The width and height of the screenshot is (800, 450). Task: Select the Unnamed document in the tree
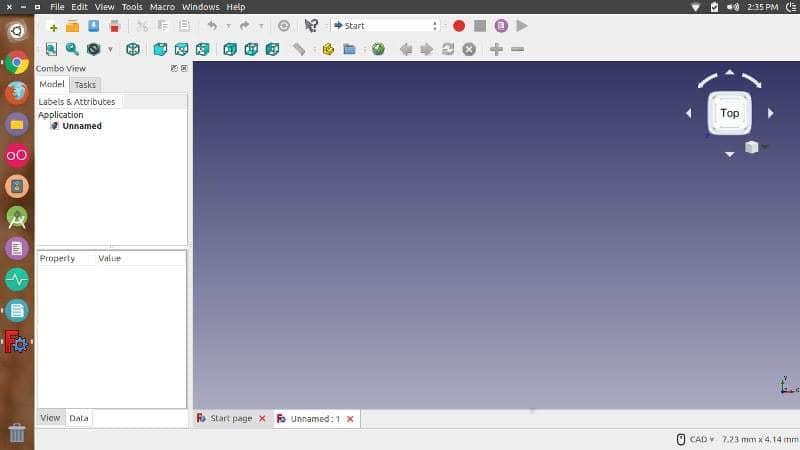click(81, 126)
